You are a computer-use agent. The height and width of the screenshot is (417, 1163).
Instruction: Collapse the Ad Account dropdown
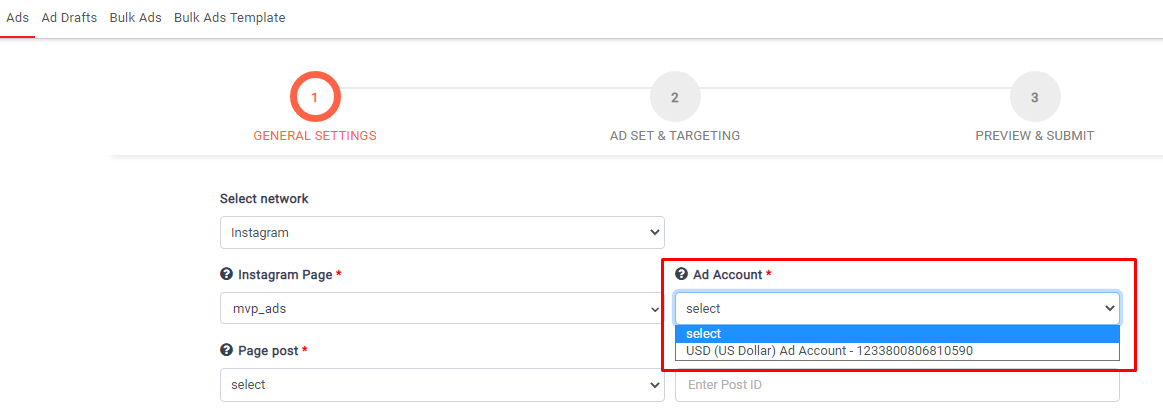pyautogui.click(x=897, y=309)
